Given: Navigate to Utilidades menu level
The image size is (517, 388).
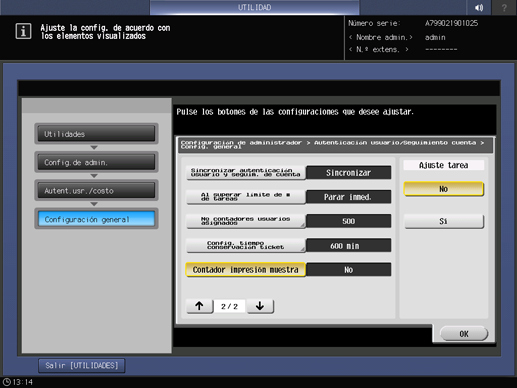Looking at the screenshot, I should coord(96,134).
